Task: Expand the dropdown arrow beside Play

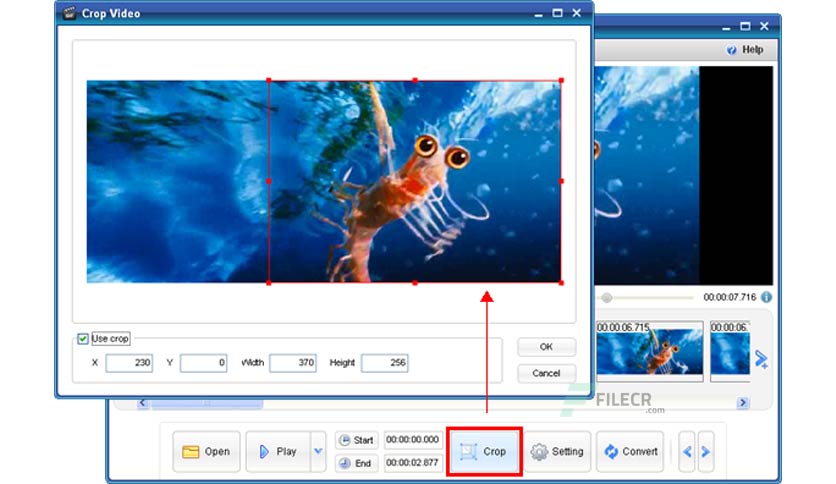Action: (x=318, y=451)
